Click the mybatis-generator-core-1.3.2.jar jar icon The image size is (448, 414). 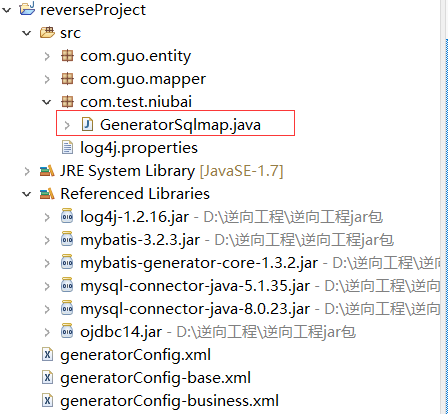pyautogui.click(x=67, y=262)
